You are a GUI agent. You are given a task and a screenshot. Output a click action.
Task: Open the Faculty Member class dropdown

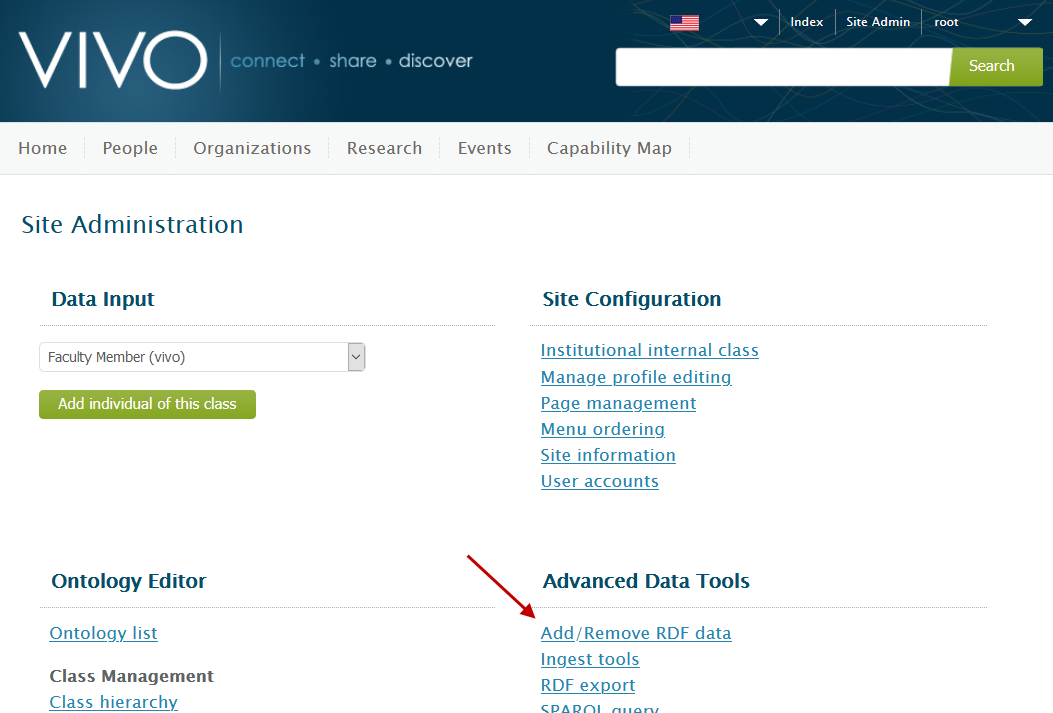[202, 357]
